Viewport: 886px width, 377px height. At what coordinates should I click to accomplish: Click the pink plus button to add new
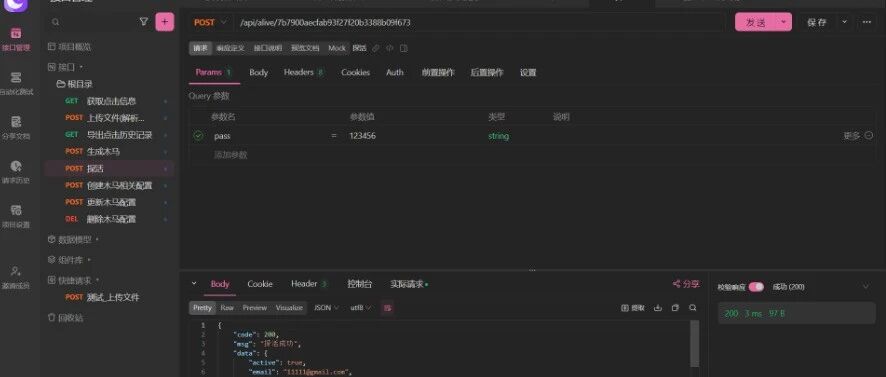164,22
